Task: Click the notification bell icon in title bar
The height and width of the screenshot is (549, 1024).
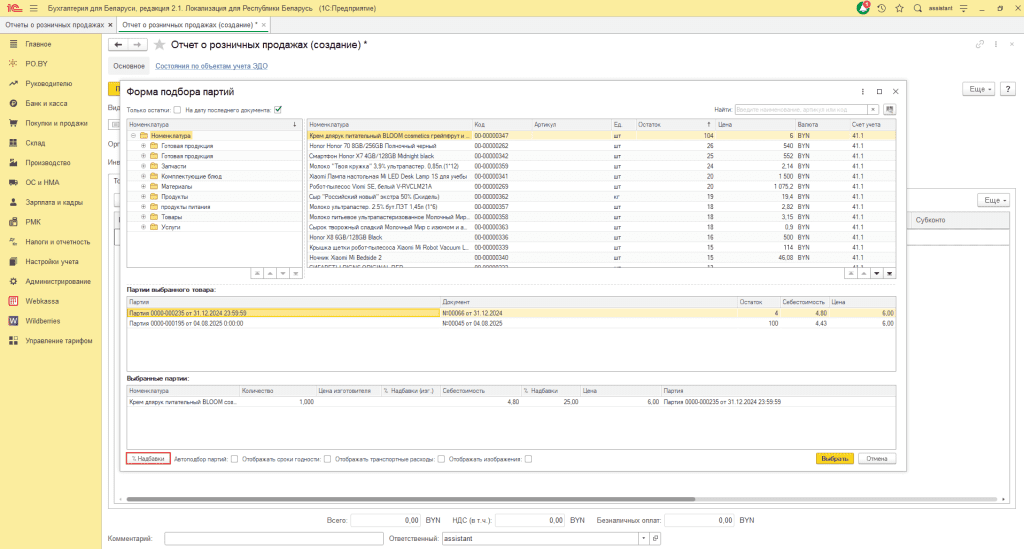Action: [863, 8]
